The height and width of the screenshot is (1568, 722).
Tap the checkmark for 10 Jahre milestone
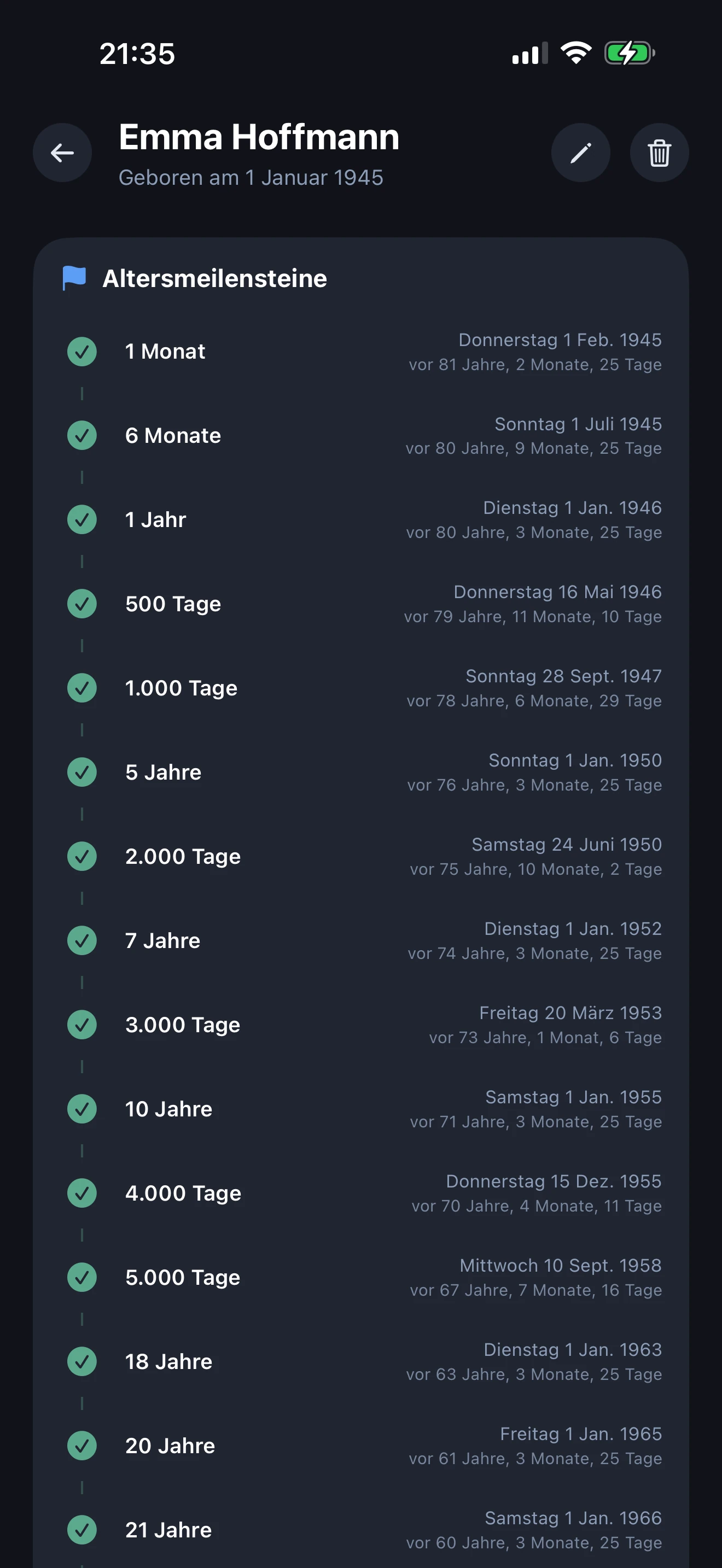click(x=82, y=1109)
